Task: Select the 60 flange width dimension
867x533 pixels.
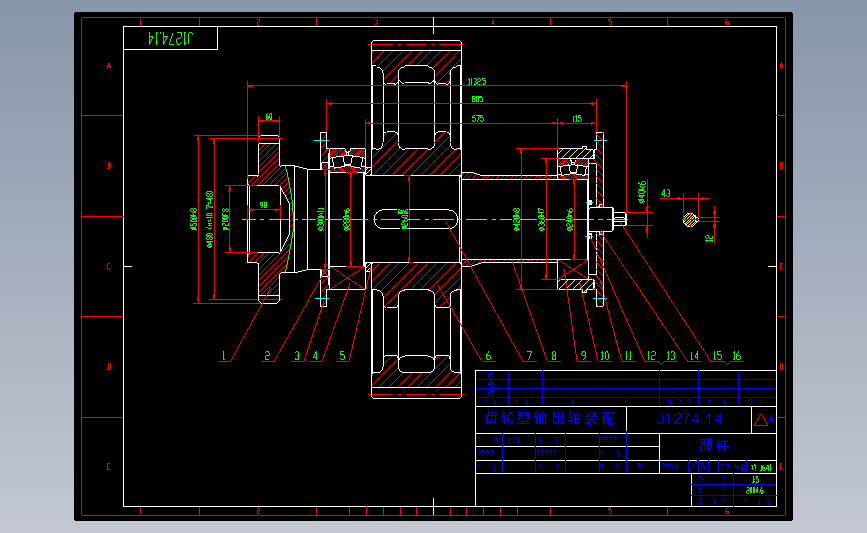Action: coord(269,117)
